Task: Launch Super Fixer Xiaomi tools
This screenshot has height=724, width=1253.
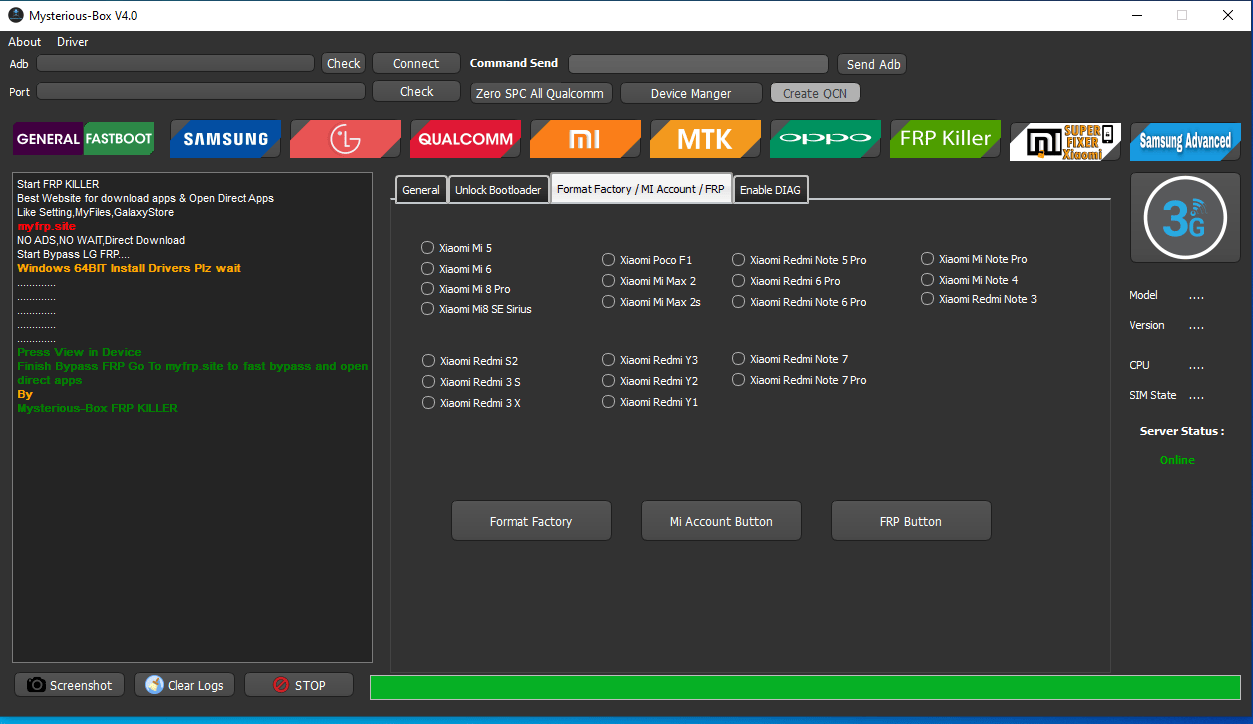Action: (1064, 139)
